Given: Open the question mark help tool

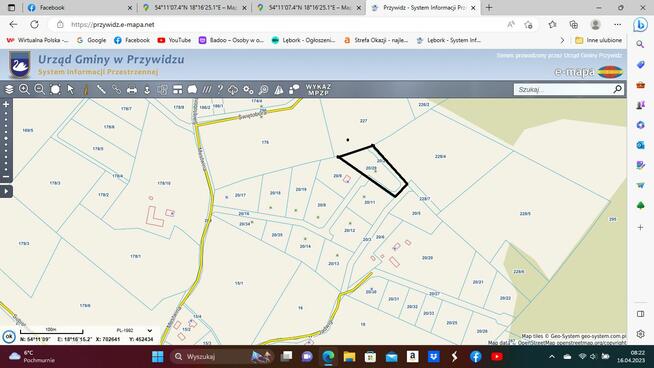Looking at the screenshot, I should point(220,89).
